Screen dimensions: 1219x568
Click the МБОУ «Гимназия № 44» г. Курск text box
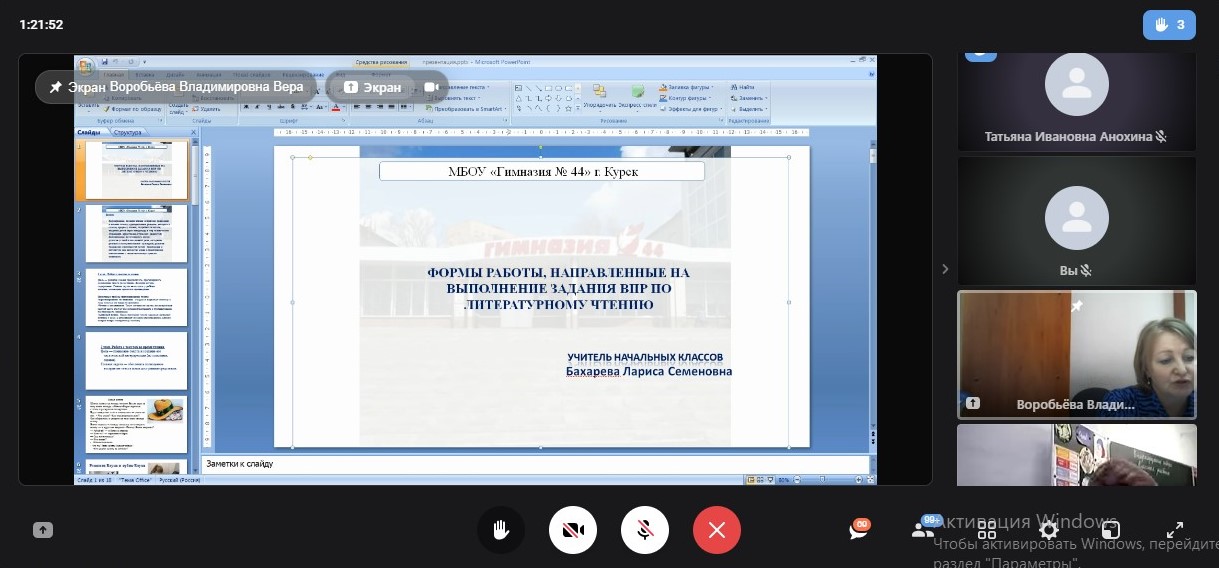[x=542, y=171]
